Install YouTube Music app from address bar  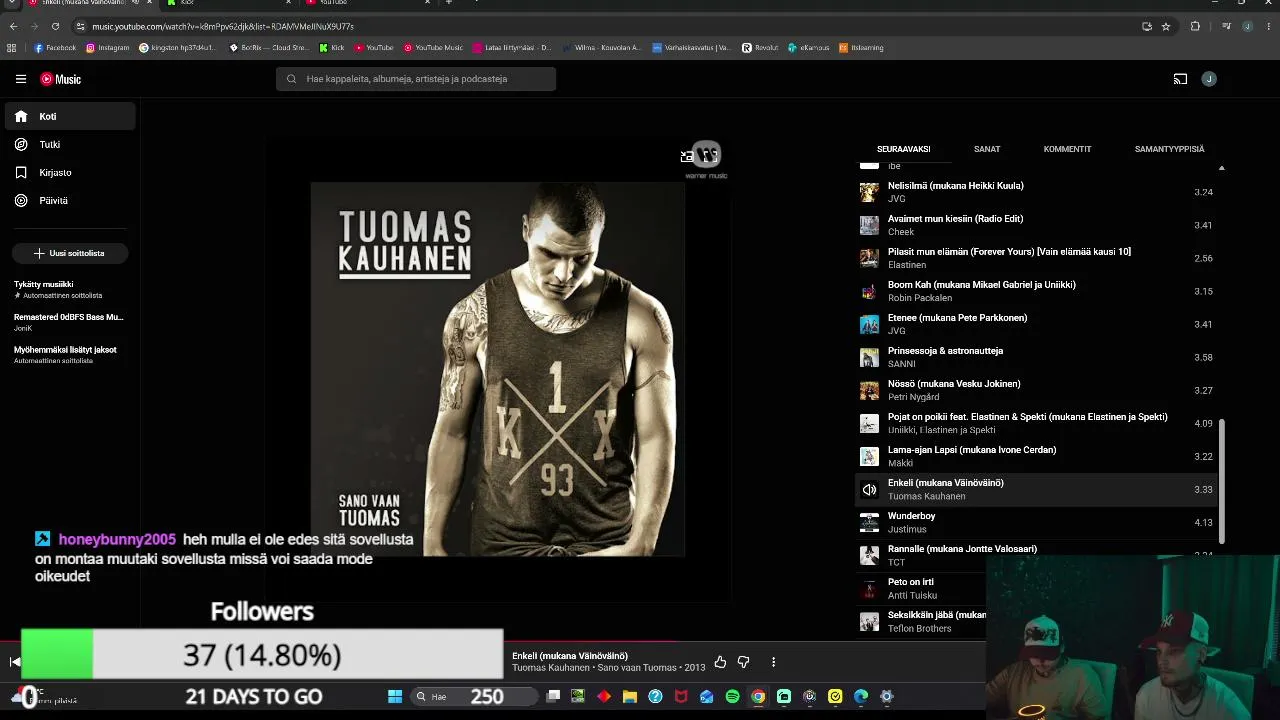pos(1147,26)
